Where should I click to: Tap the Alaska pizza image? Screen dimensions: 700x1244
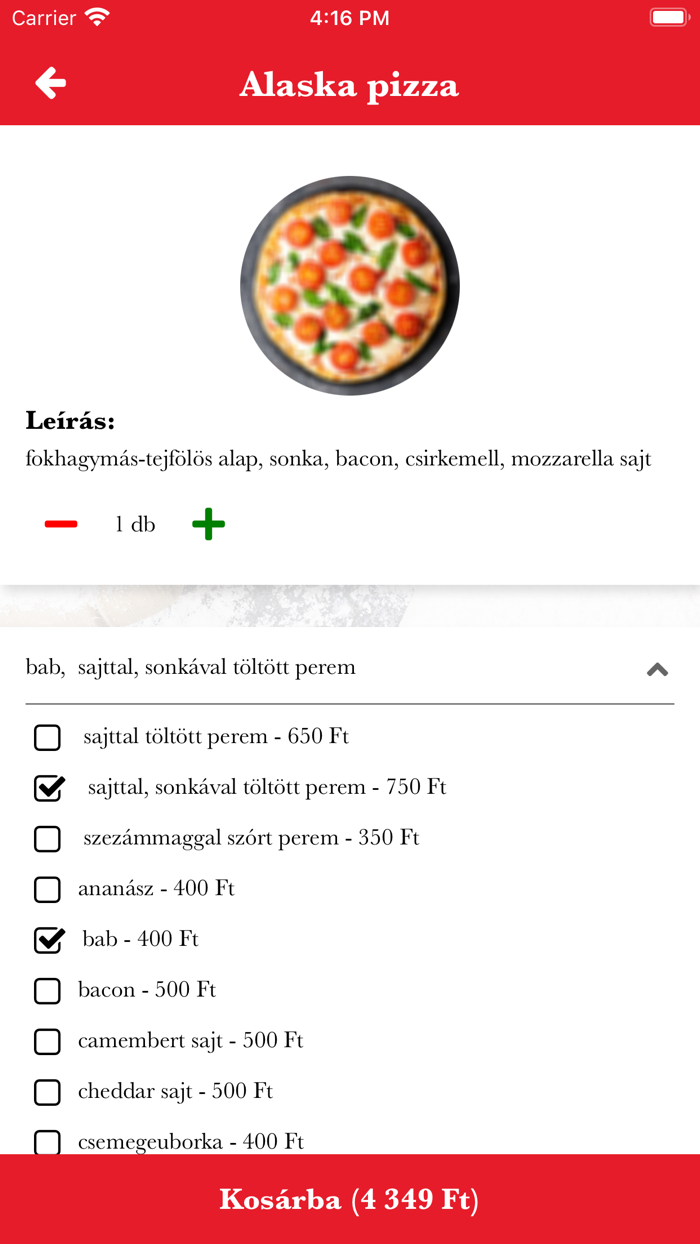pos(350,286)
